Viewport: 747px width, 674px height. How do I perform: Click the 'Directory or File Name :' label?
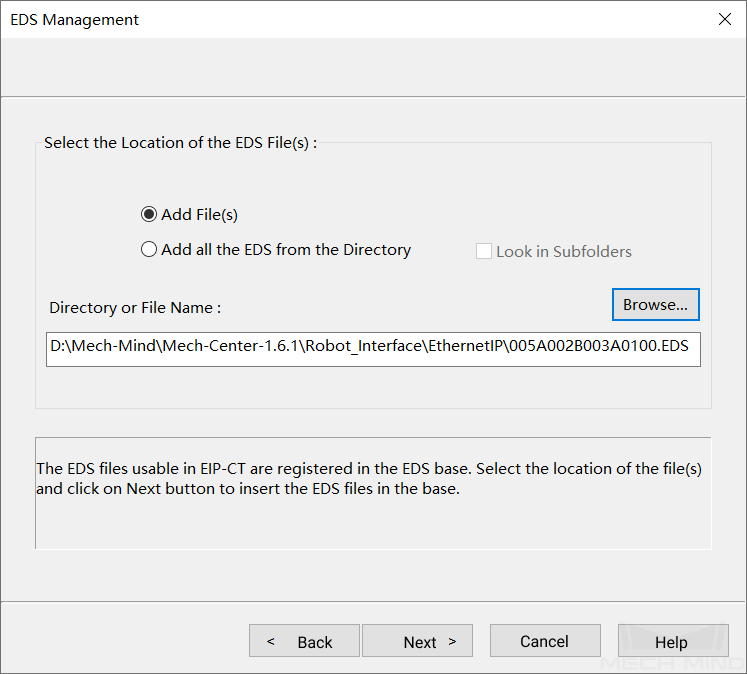pyautogui.click(x=135, y=308)
